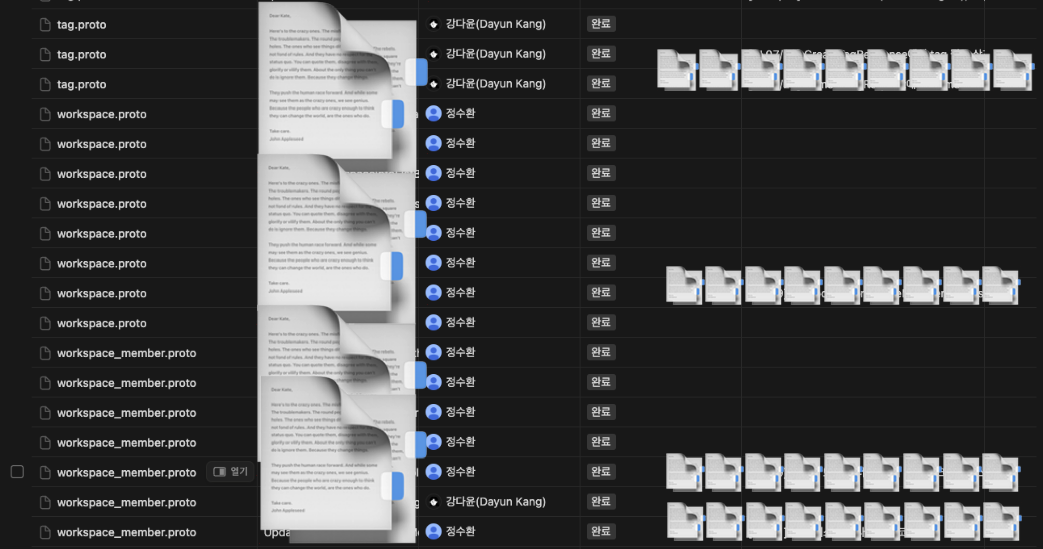Open the second tag.proto page title
Viewport: 1043px width, 549px height.
tap(82, 55)
